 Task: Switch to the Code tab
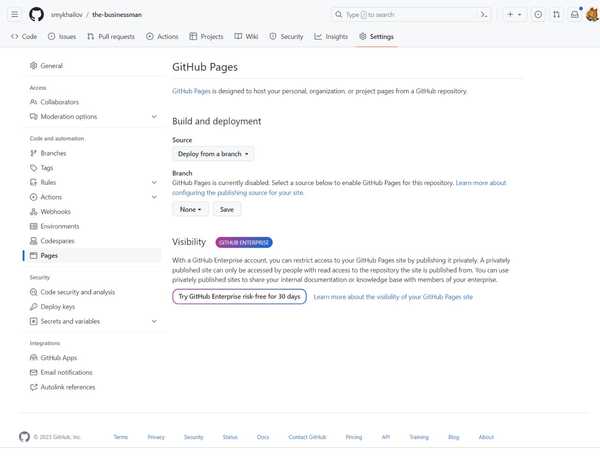(x=24, y=36)
